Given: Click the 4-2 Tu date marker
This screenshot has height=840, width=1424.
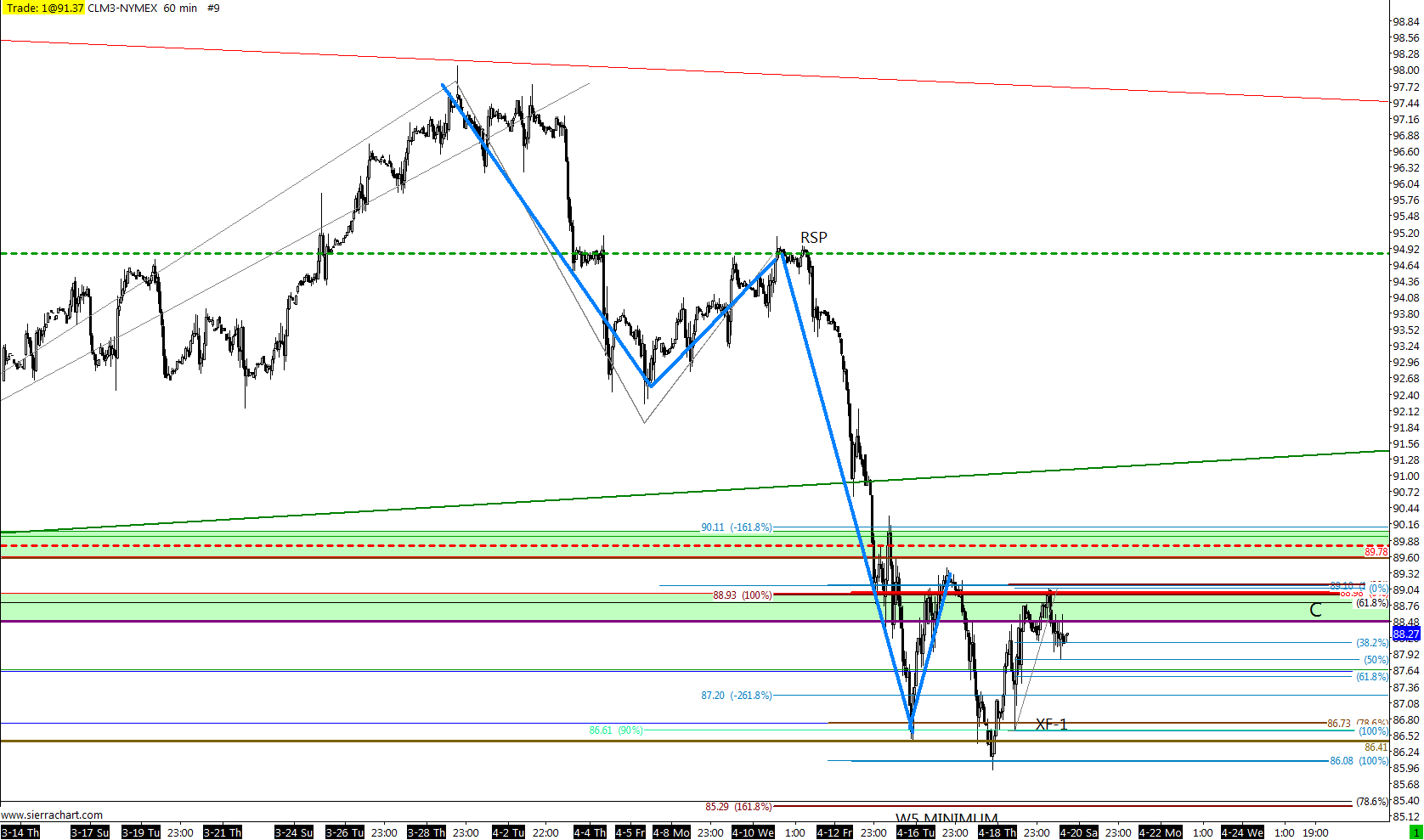Looking at the screenshot, I should [508, 832].
